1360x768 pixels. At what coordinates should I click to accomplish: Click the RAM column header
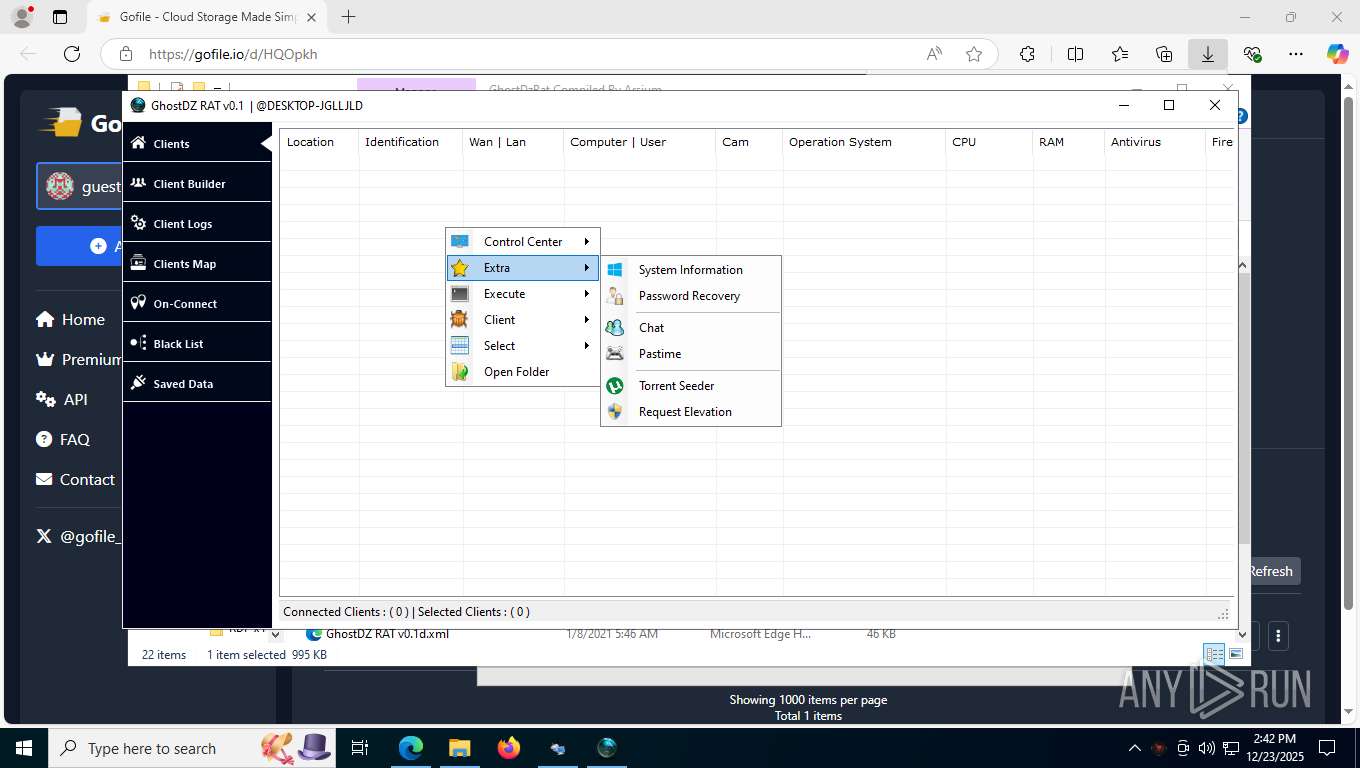point(1068,142)
